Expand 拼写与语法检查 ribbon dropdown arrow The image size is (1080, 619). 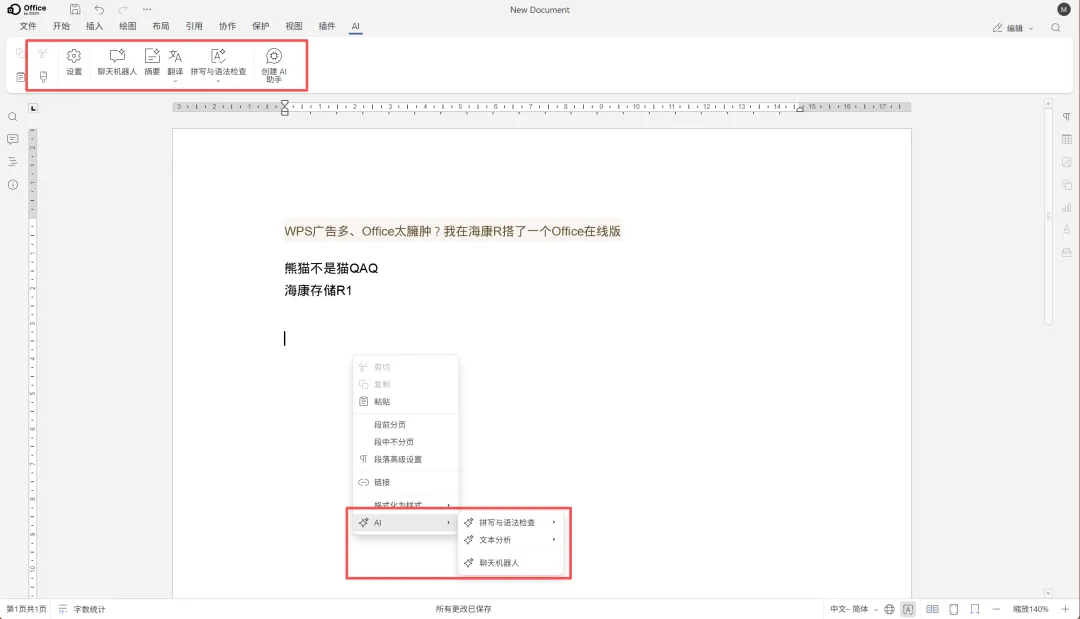click(218, 81)
